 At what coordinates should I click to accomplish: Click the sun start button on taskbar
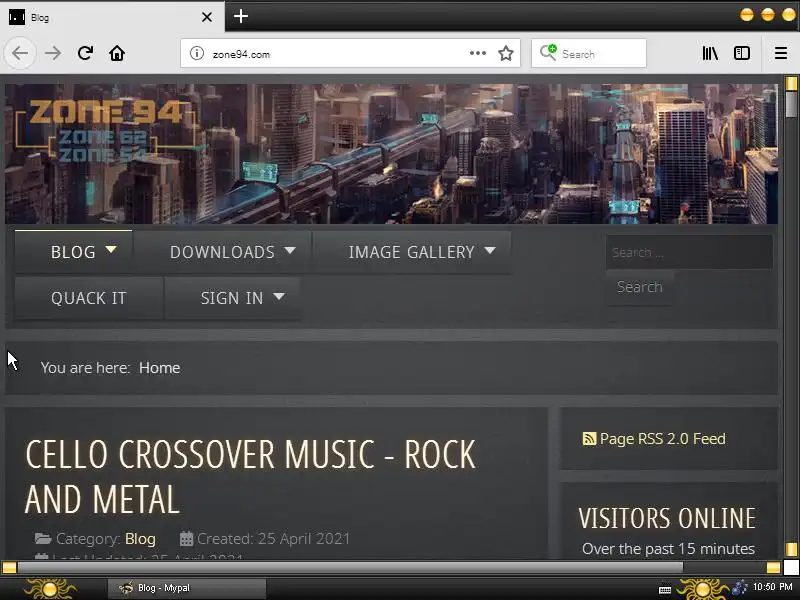point(50,589)
